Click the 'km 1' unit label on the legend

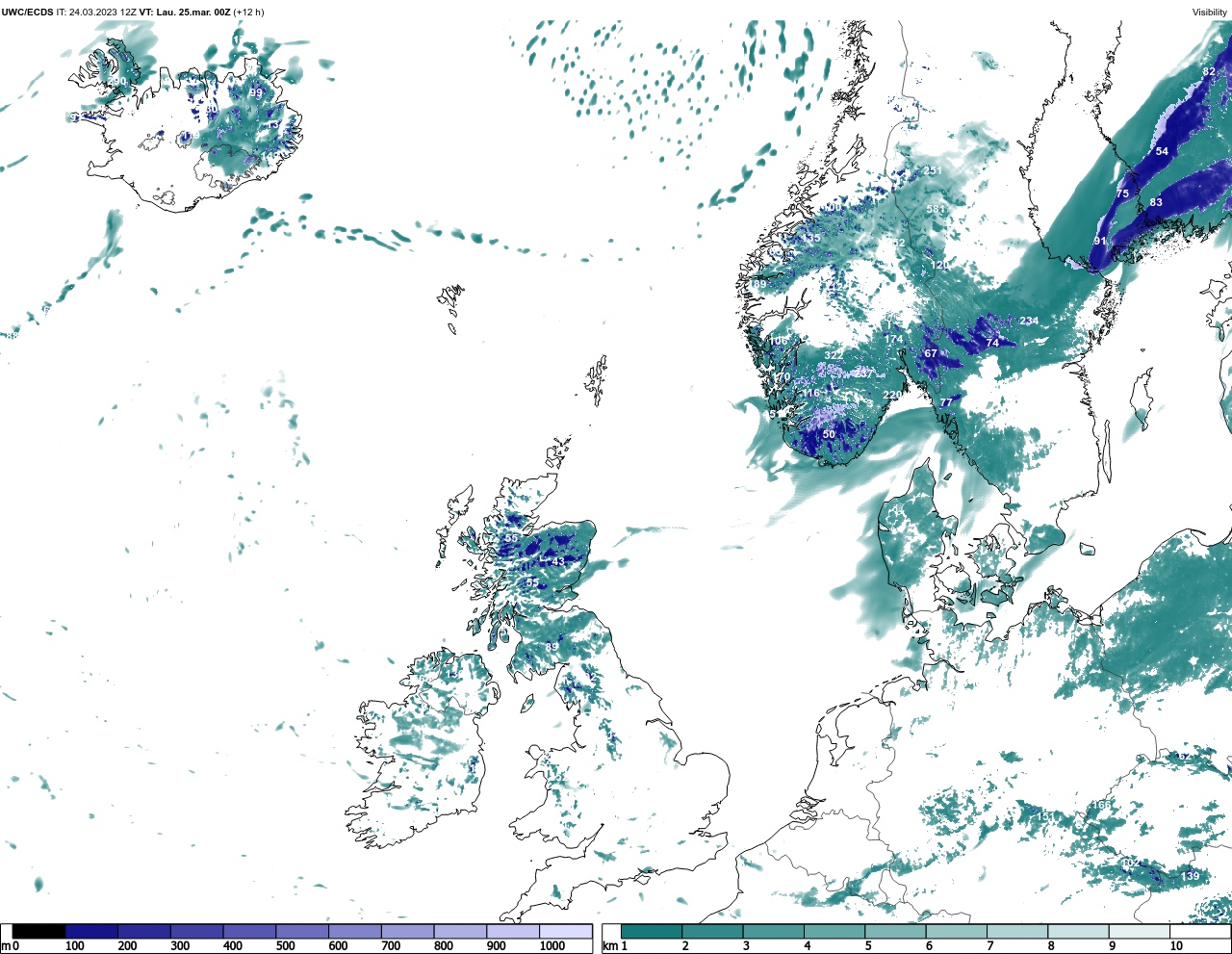616,946
